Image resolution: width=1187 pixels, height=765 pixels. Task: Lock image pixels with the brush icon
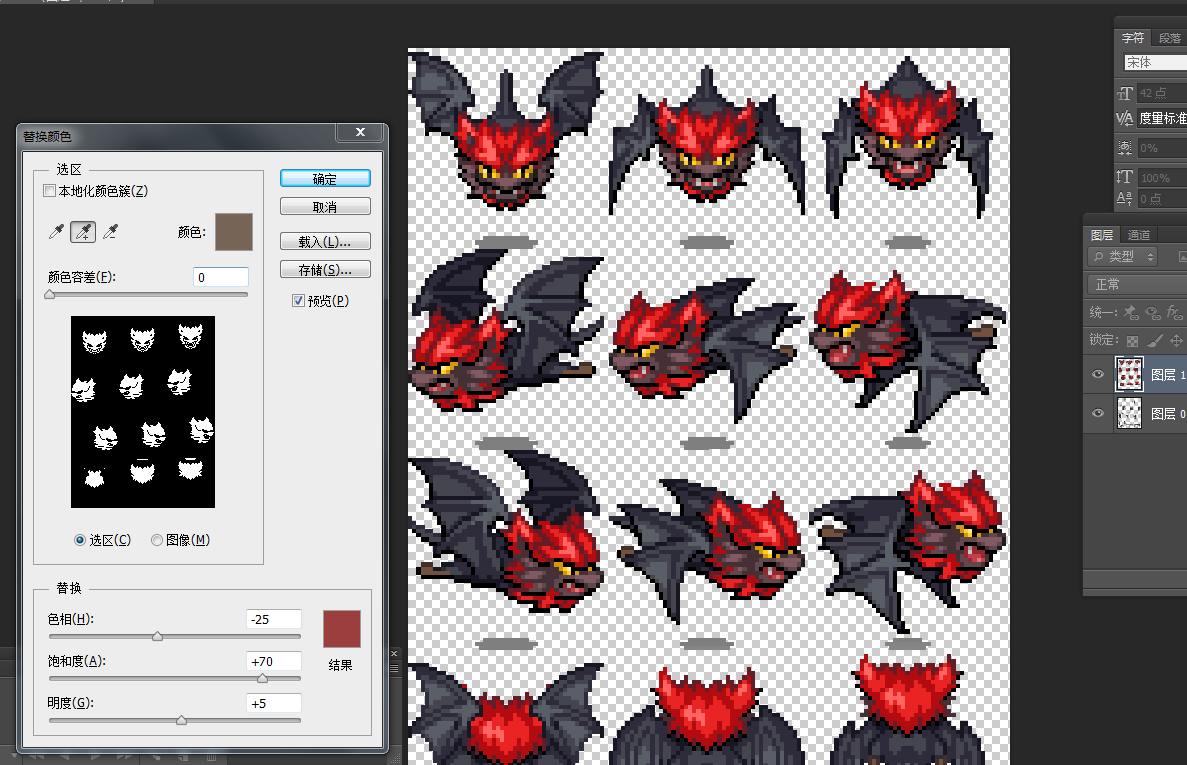pos(1154,341)
